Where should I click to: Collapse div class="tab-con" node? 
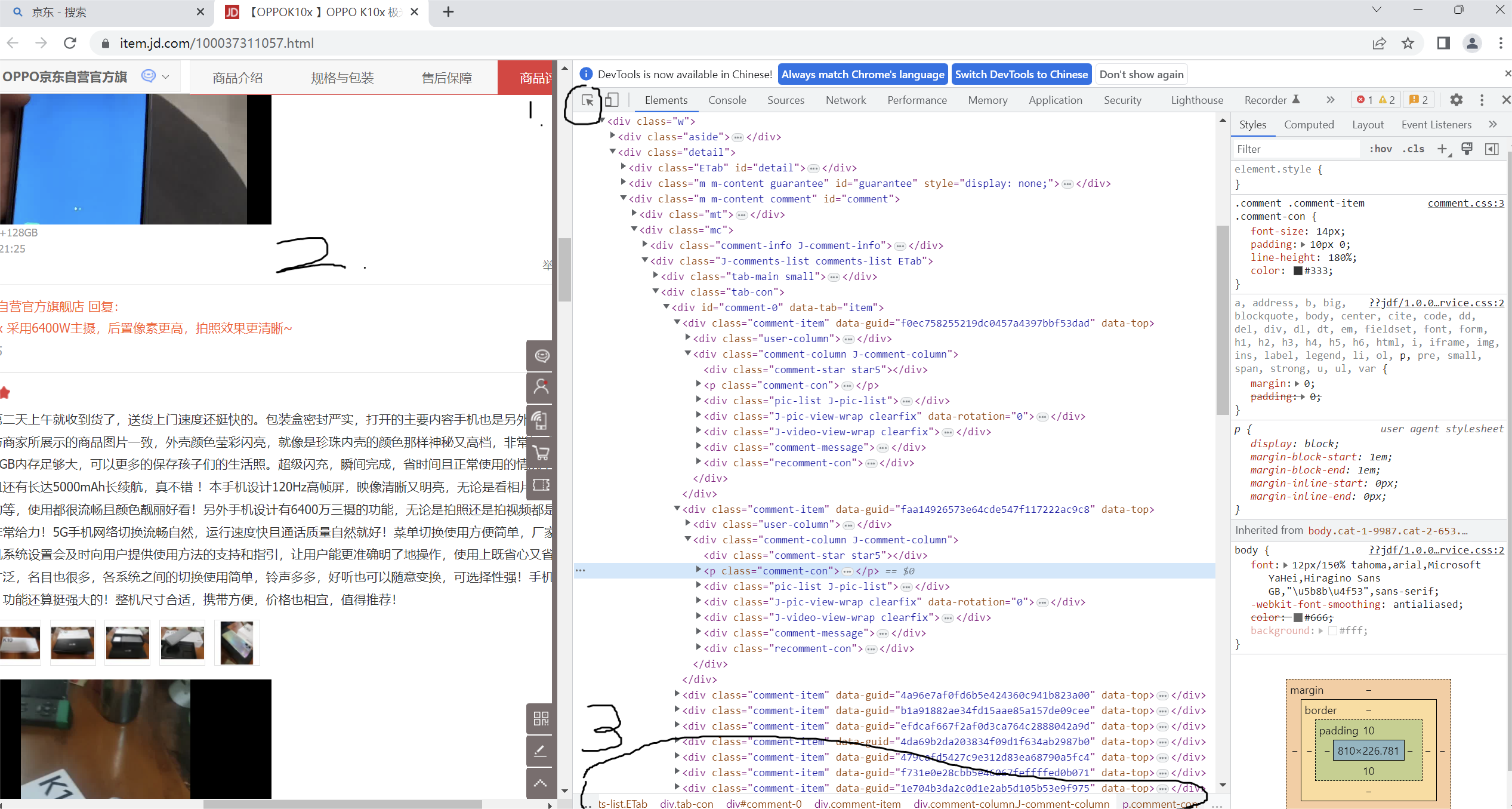click(x=656, y=291)
